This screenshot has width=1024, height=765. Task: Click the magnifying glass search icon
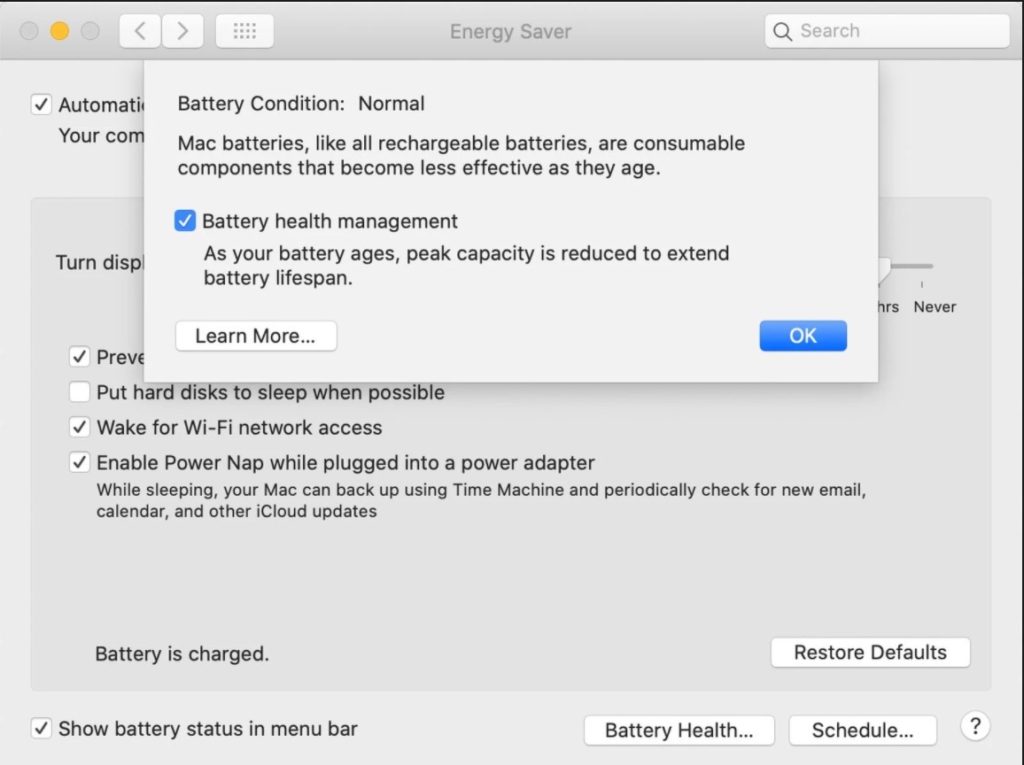click(782, 31)
